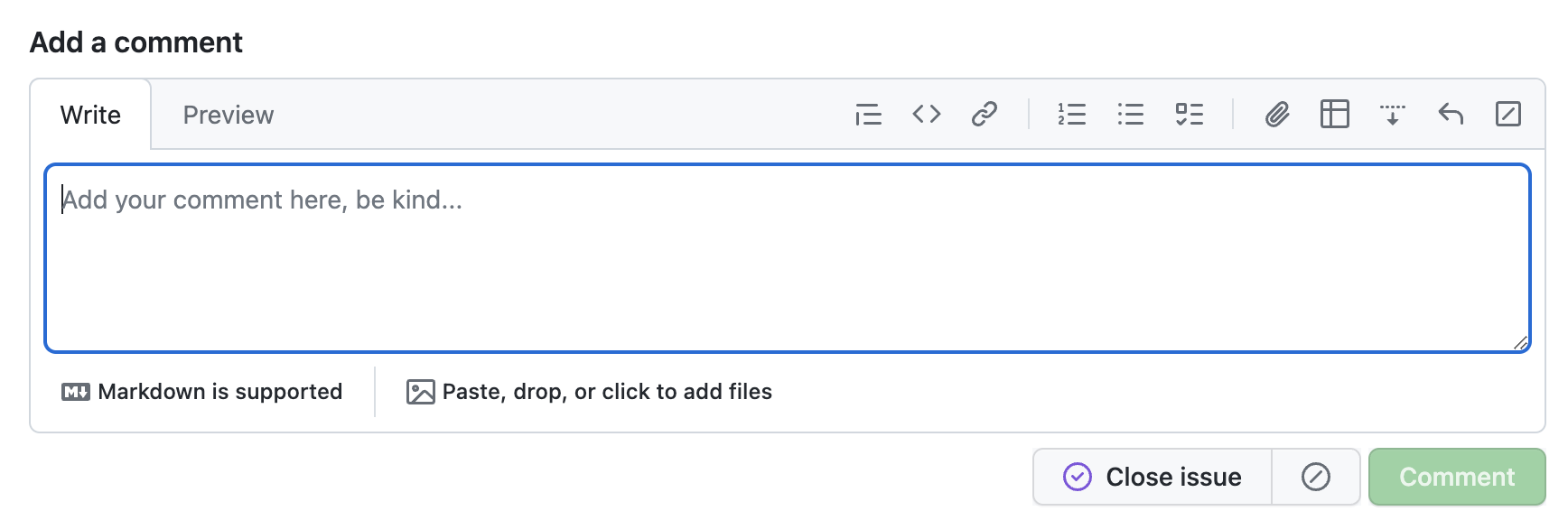Click Paste, drop, or click to add files
This screenshot has width=1568, height=511.
click(590, 392)
